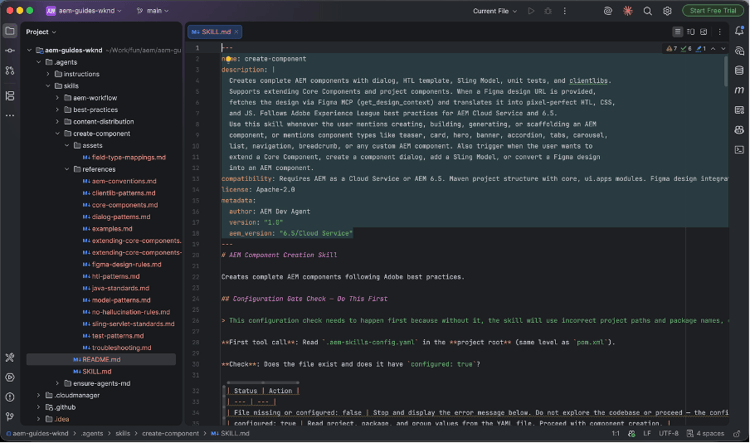750x443 pixels.
Task: Collapse the references folder
Action: pos(67,169)
